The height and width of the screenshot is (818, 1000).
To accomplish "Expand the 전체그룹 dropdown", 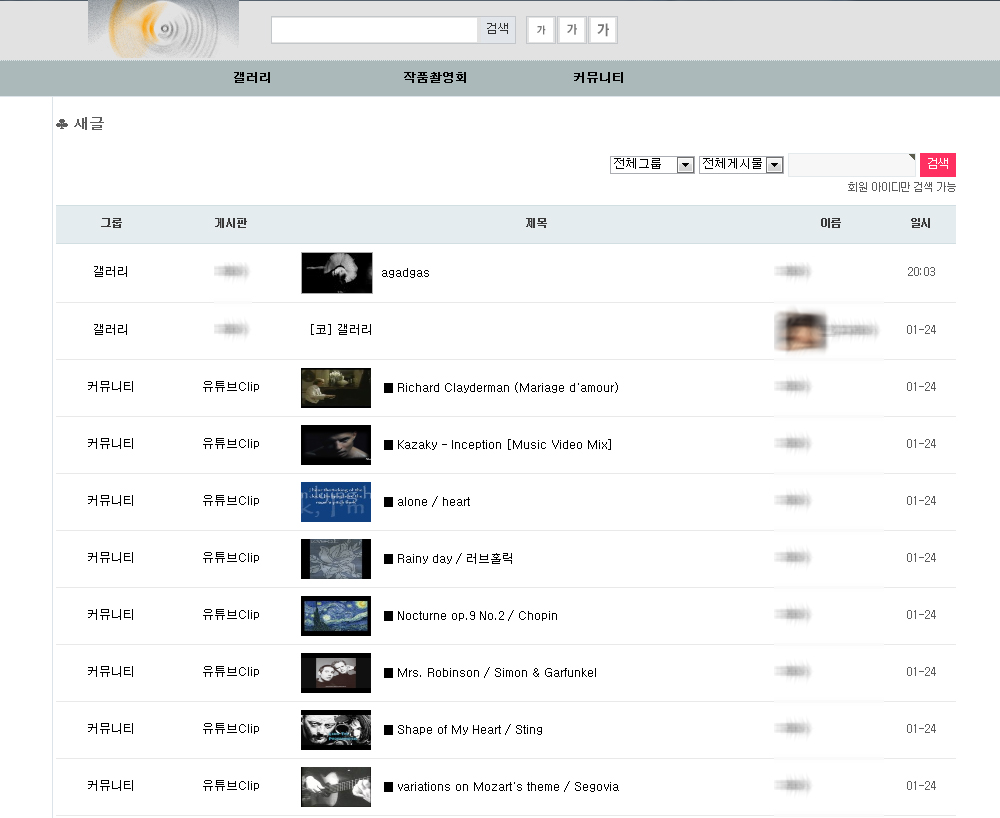I will [x=652, y=164].
